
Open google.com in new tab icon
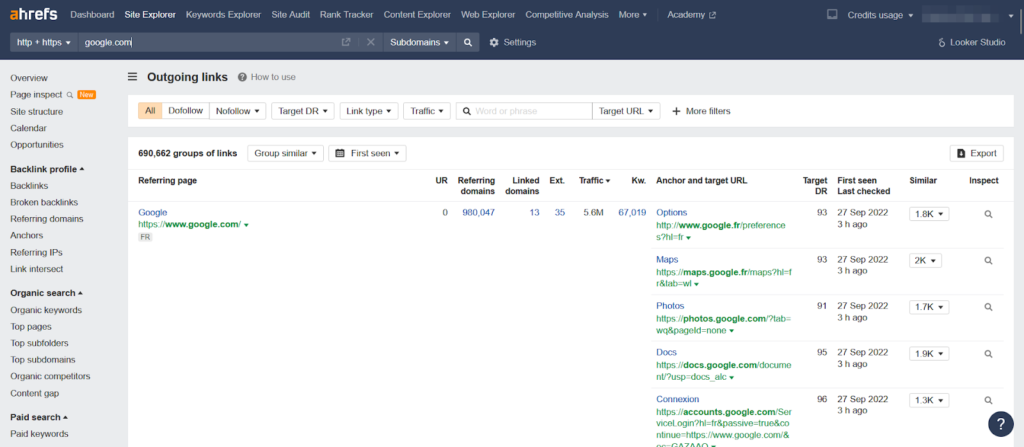[x=346, y=42]
